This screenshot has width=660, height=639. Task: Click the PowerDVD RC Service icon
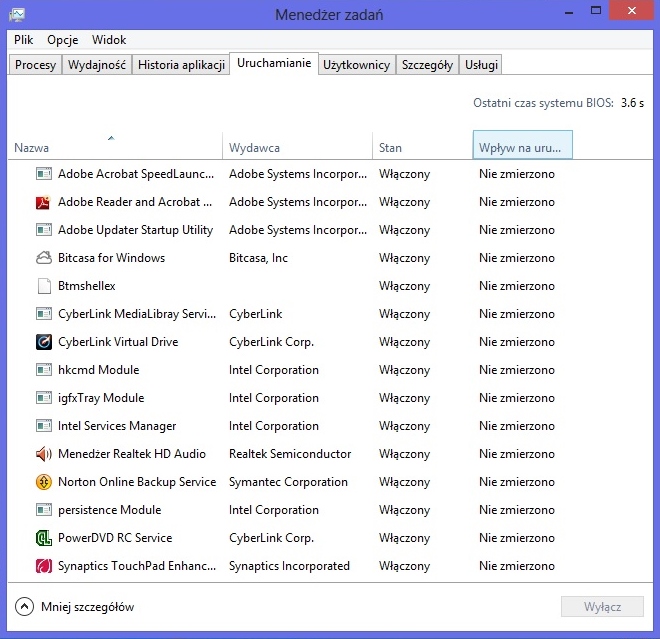coord(44,538)
